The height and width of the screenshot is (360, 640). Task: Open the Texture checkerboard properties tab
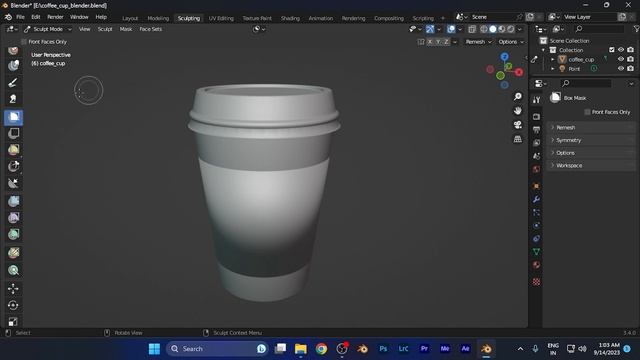click(x=536, y=282)
